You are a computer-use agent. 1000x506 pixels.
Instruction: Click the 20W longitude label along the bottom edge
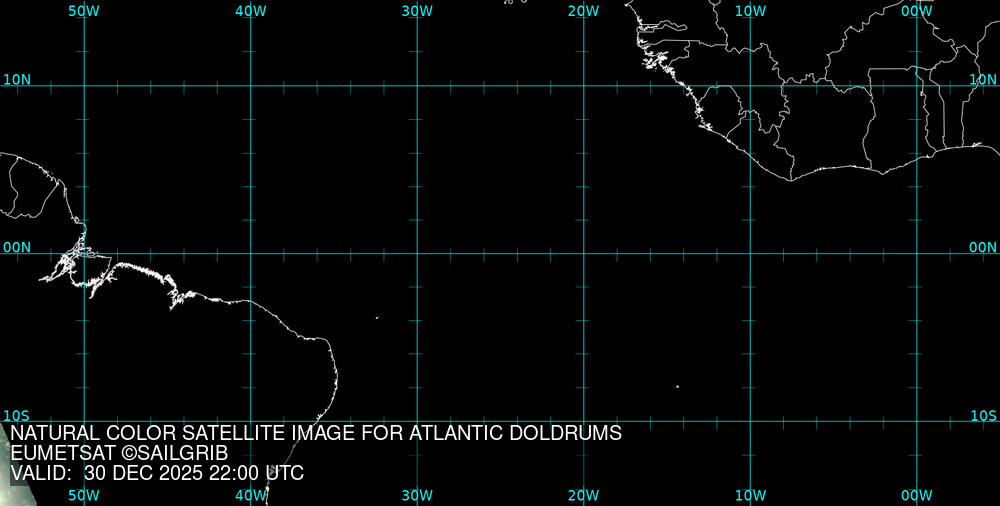(583, 495)
